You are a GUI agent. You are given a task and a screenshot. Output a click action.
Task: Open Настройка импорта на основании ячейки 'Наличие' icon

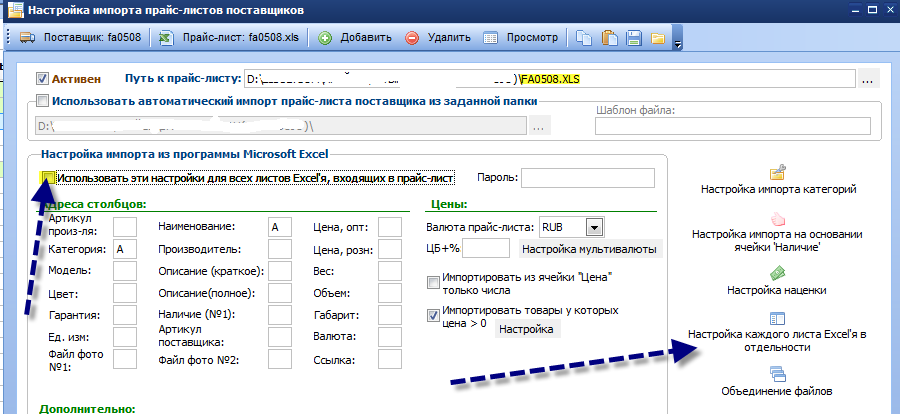point(778,219)
